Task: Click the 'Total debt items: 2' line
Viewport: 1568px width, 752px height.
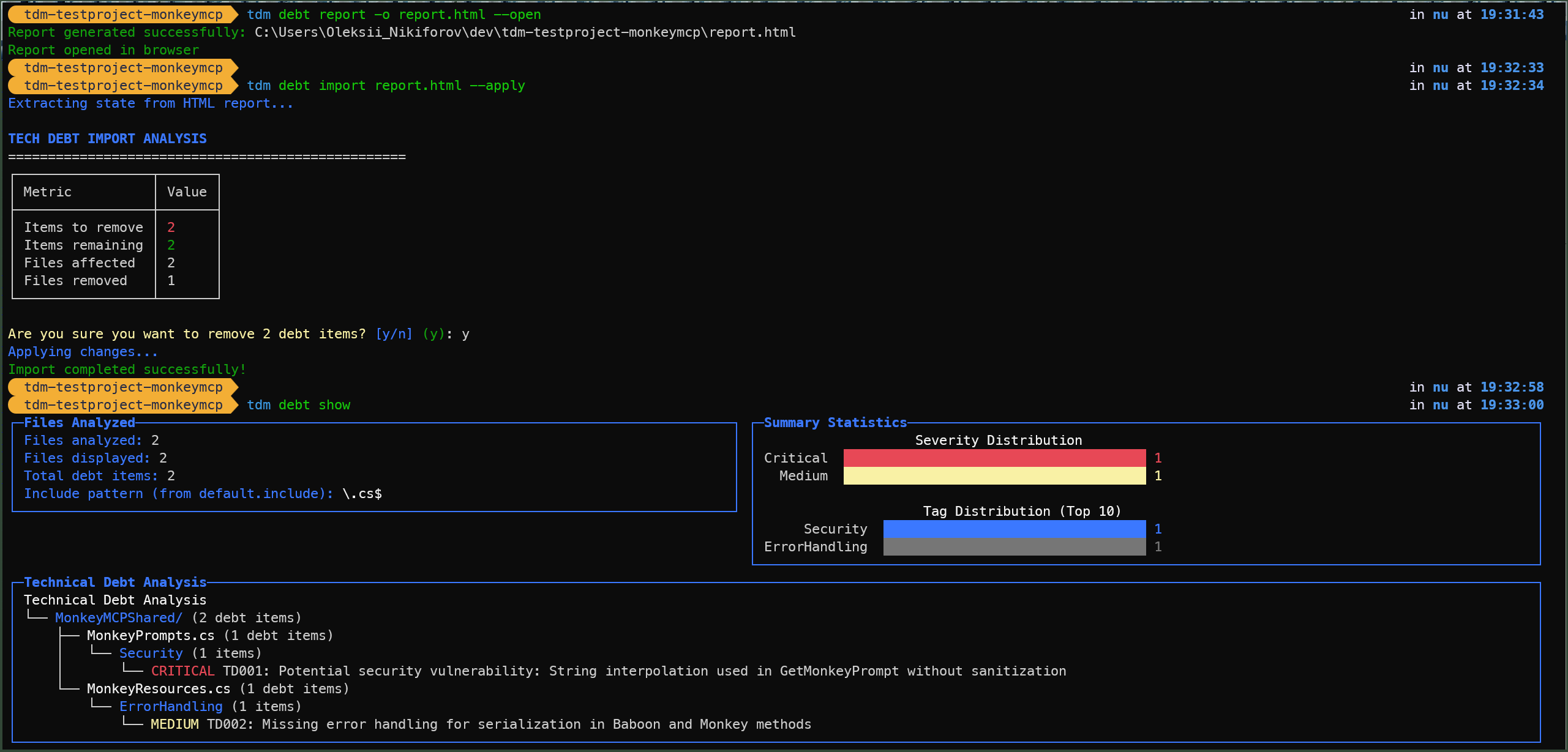Action: [99, 476]
